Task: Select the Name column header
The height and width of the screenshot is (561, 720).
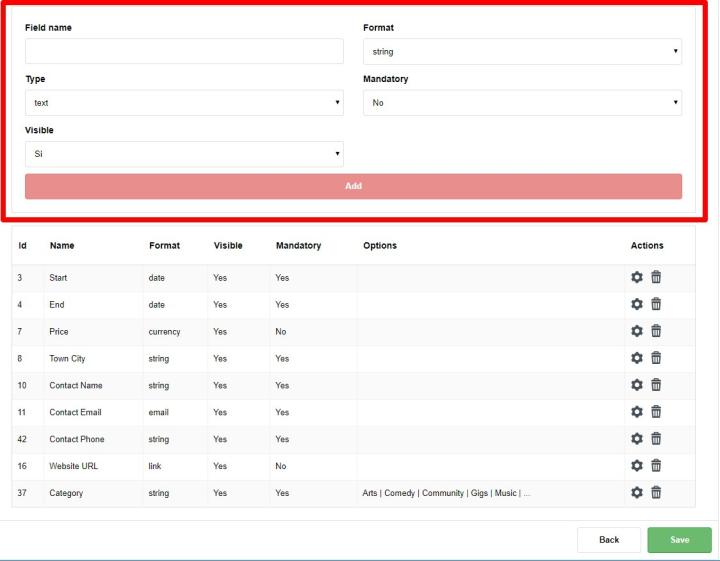Action: 62,246
